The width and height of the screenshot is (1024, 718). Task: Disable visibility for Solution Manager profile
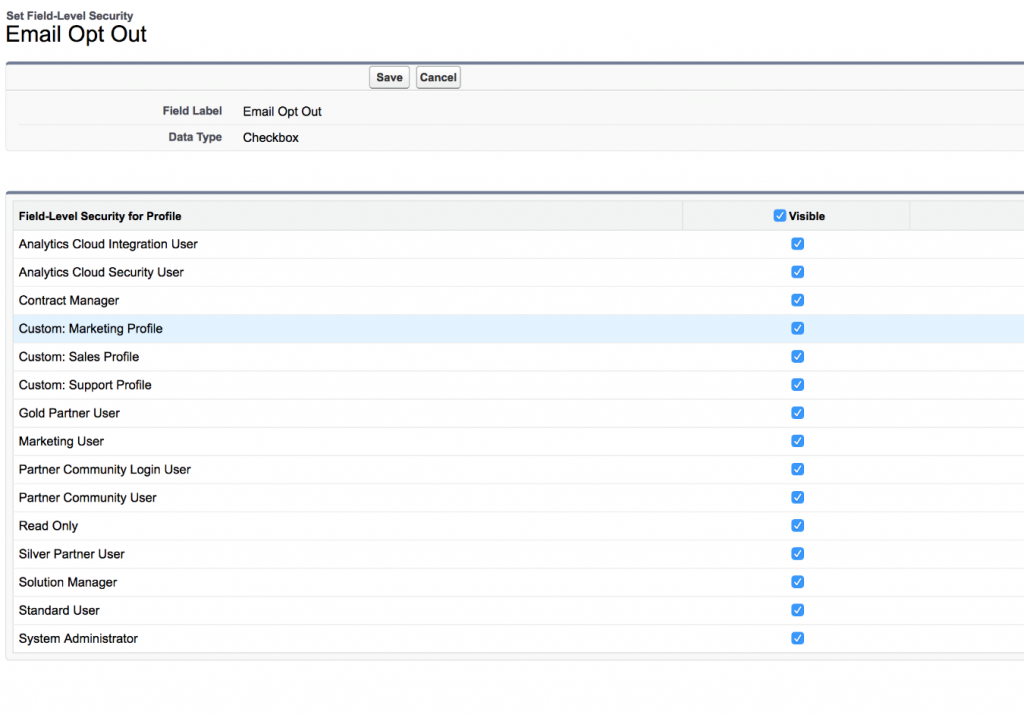(797, 582)
